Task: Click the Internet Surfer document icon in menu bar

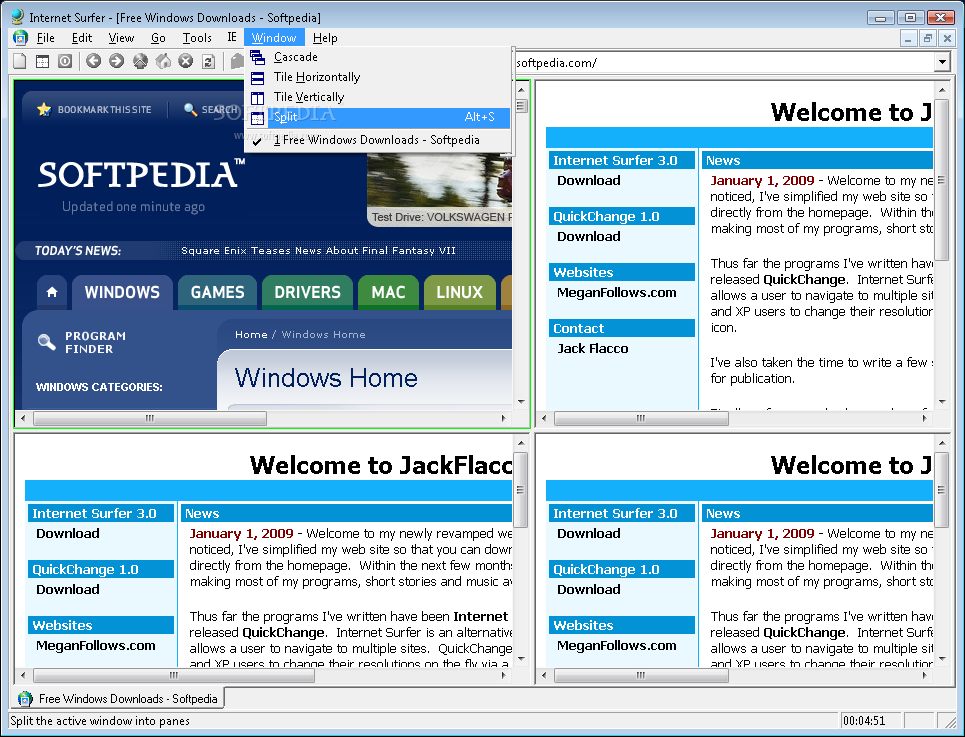Action: (x=20, y=38)
